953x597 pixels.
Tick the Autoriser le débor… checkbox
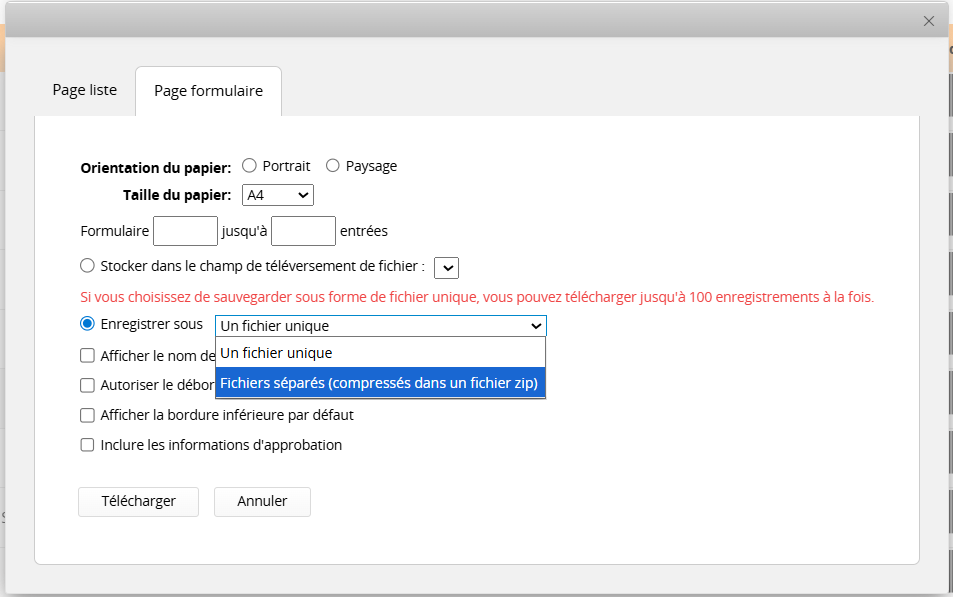click(x=88, y=385)
